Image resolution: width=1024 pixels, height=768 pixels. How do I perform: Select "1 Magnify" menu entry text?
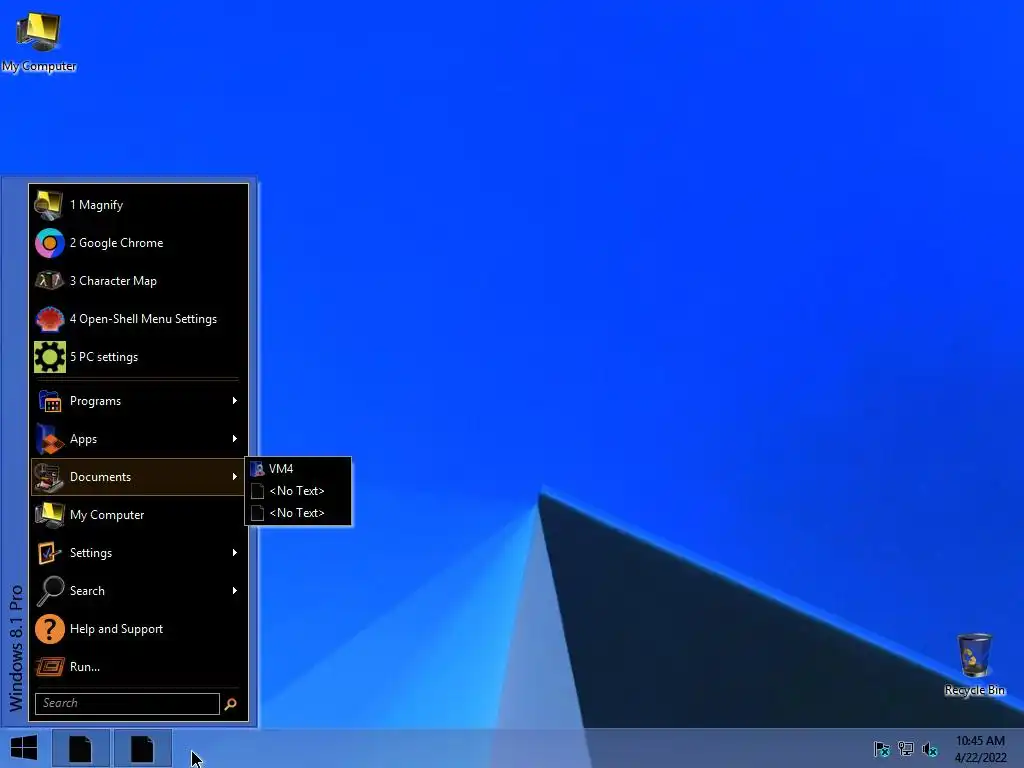pyautogui.click(x=96, y=205)
